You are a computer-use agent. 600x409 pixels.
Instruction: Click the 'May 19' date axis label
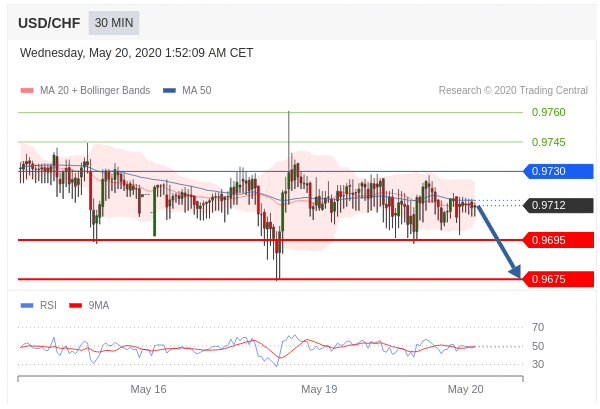[x=319, y=389]
